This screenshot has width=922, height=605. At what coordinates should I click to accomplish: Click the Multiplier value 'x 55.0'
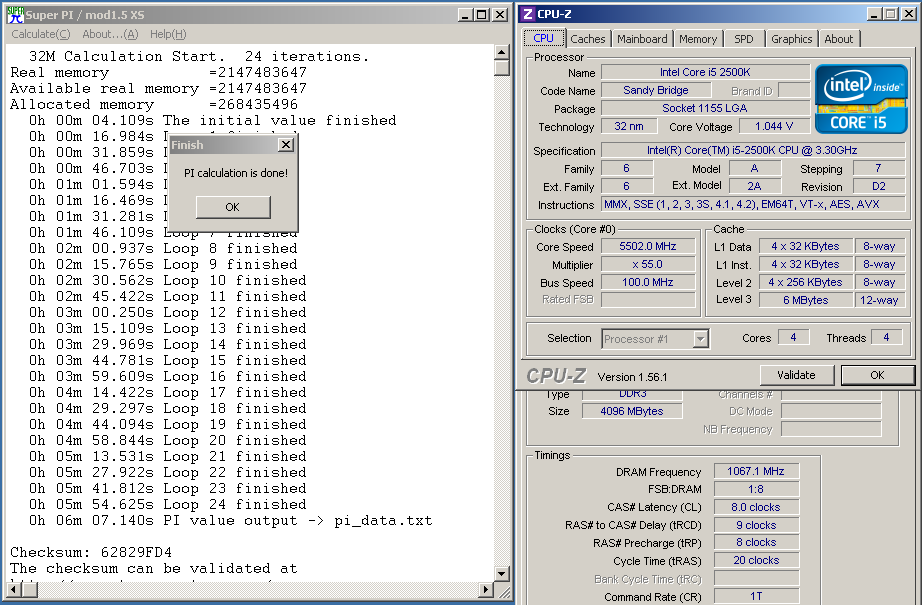648,265
